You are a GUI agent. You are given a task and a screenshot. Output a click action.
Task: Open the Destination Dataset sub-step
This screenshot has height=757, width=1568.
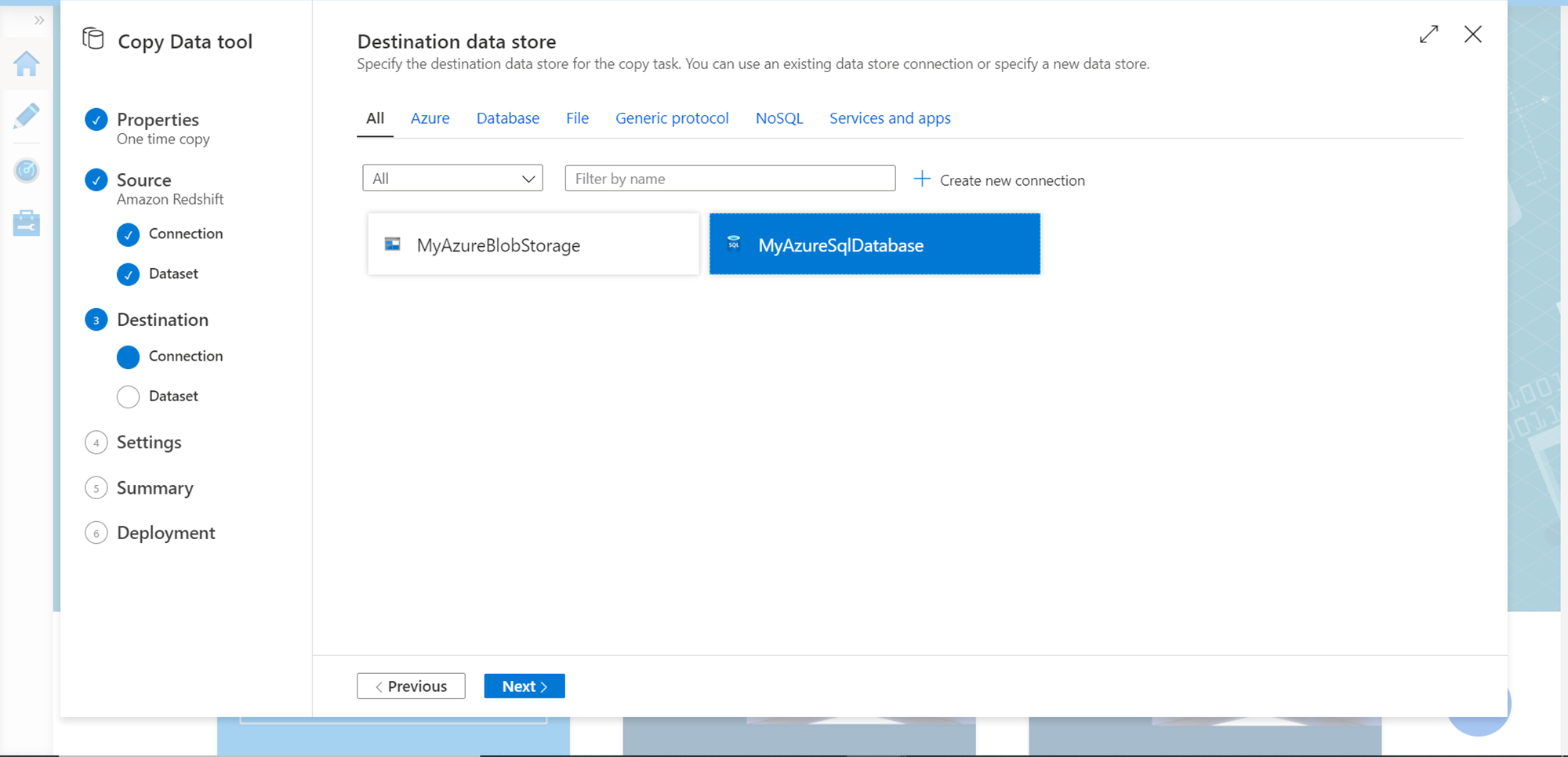point(173,396)
